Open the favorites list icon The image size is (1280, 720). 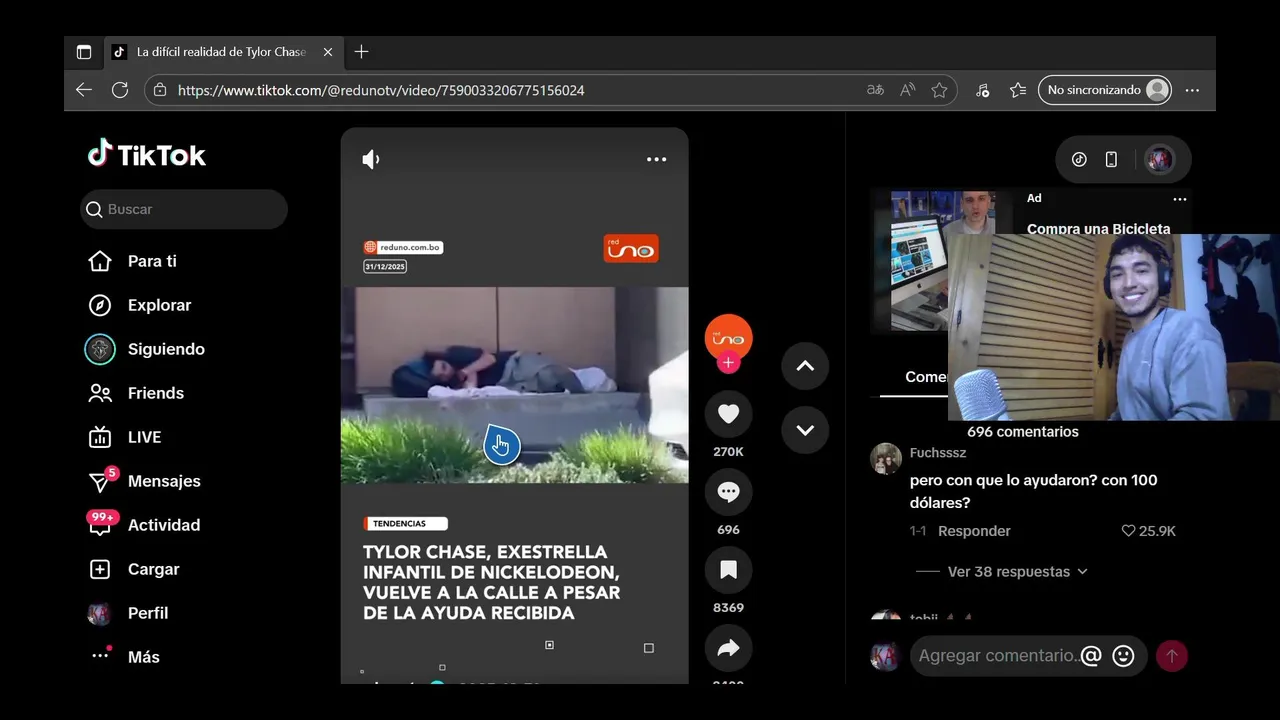[1018, 90]
